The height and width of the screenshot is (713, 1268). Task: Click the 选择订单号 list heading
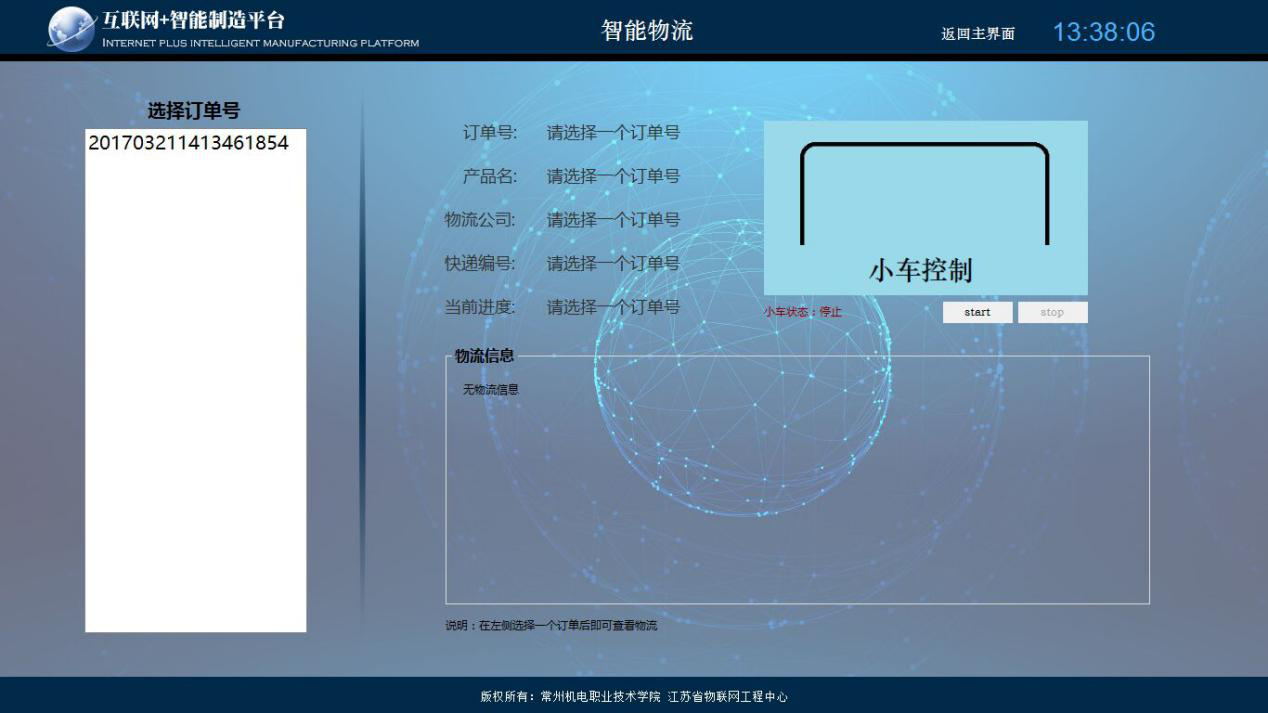coord(194,111)
